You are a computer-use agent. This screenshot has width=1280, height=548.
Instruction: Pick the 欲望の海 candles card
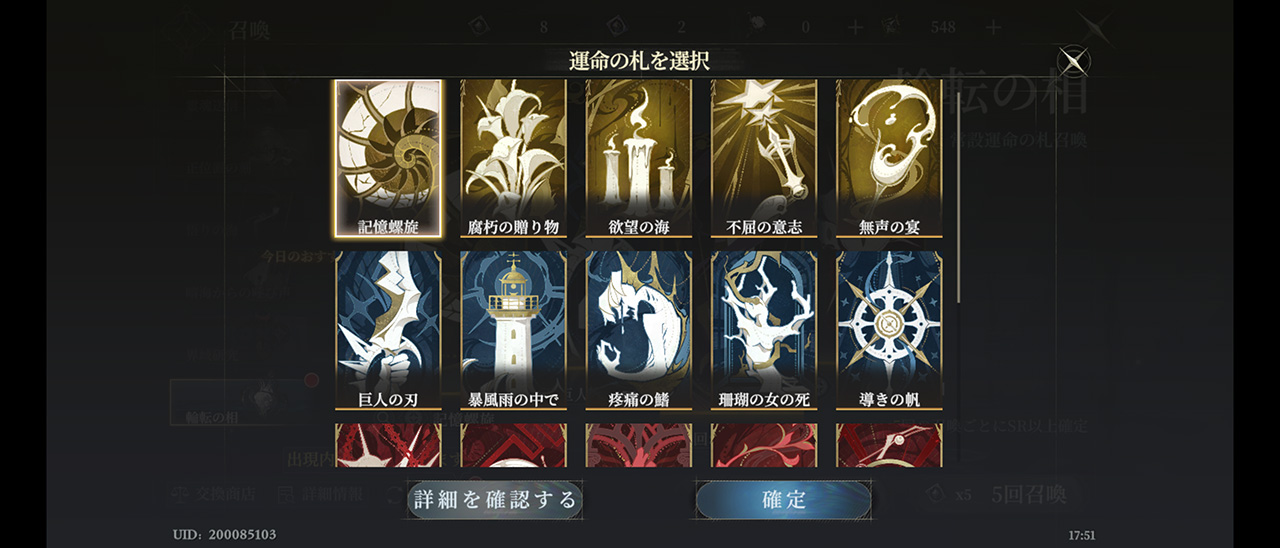coord(638,158)
